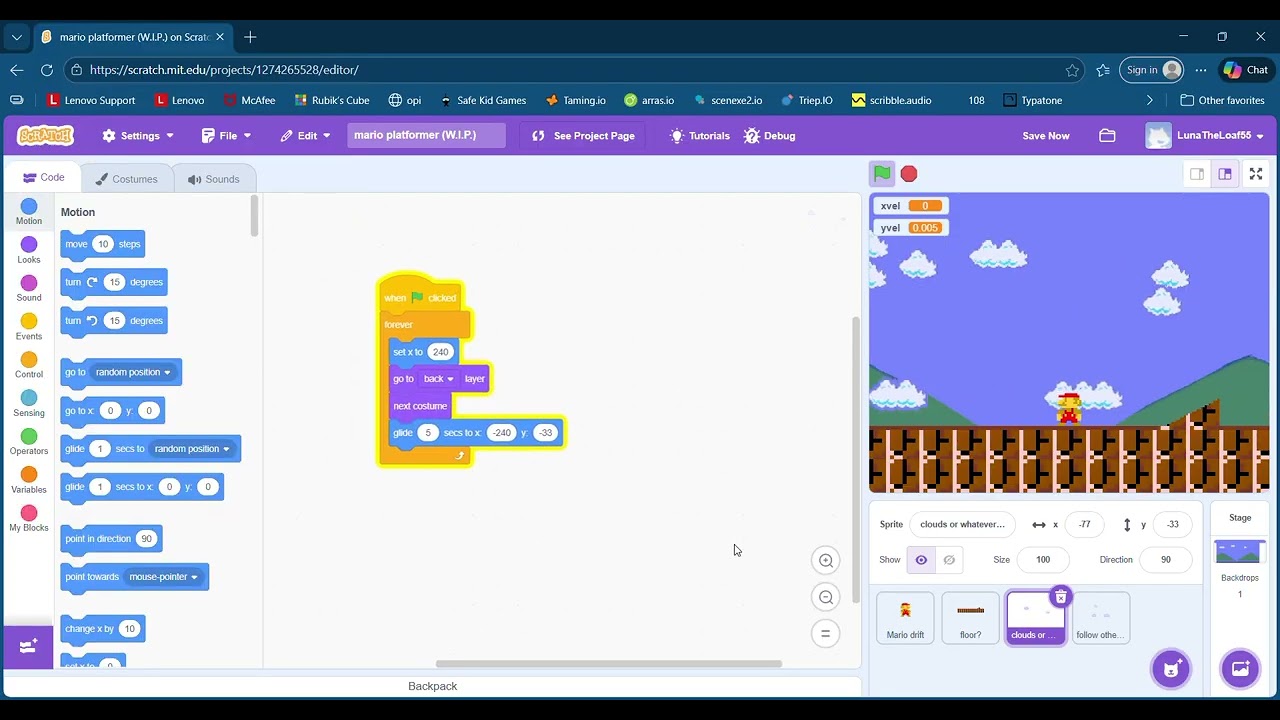The width and height of the screenshot is (1280, 720).
Task: Click the sprite Size field
Action: click(x=1042, y=560)
